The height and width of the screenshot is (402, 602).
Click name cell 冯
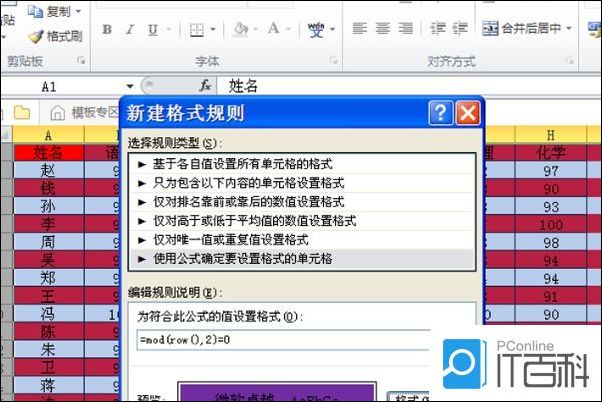coord(48,314)
